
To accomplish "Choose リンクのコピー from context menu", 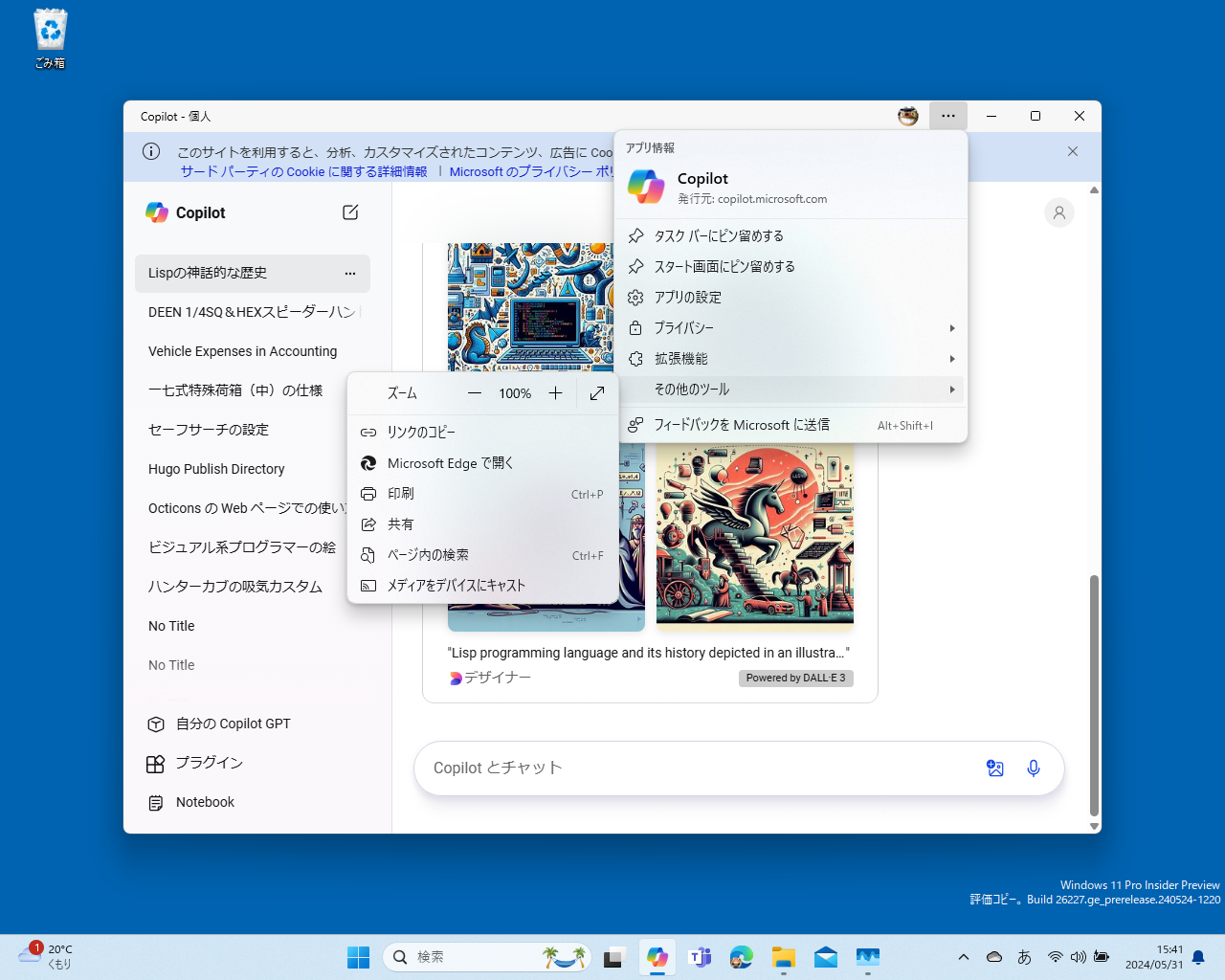I will (422, 432).
